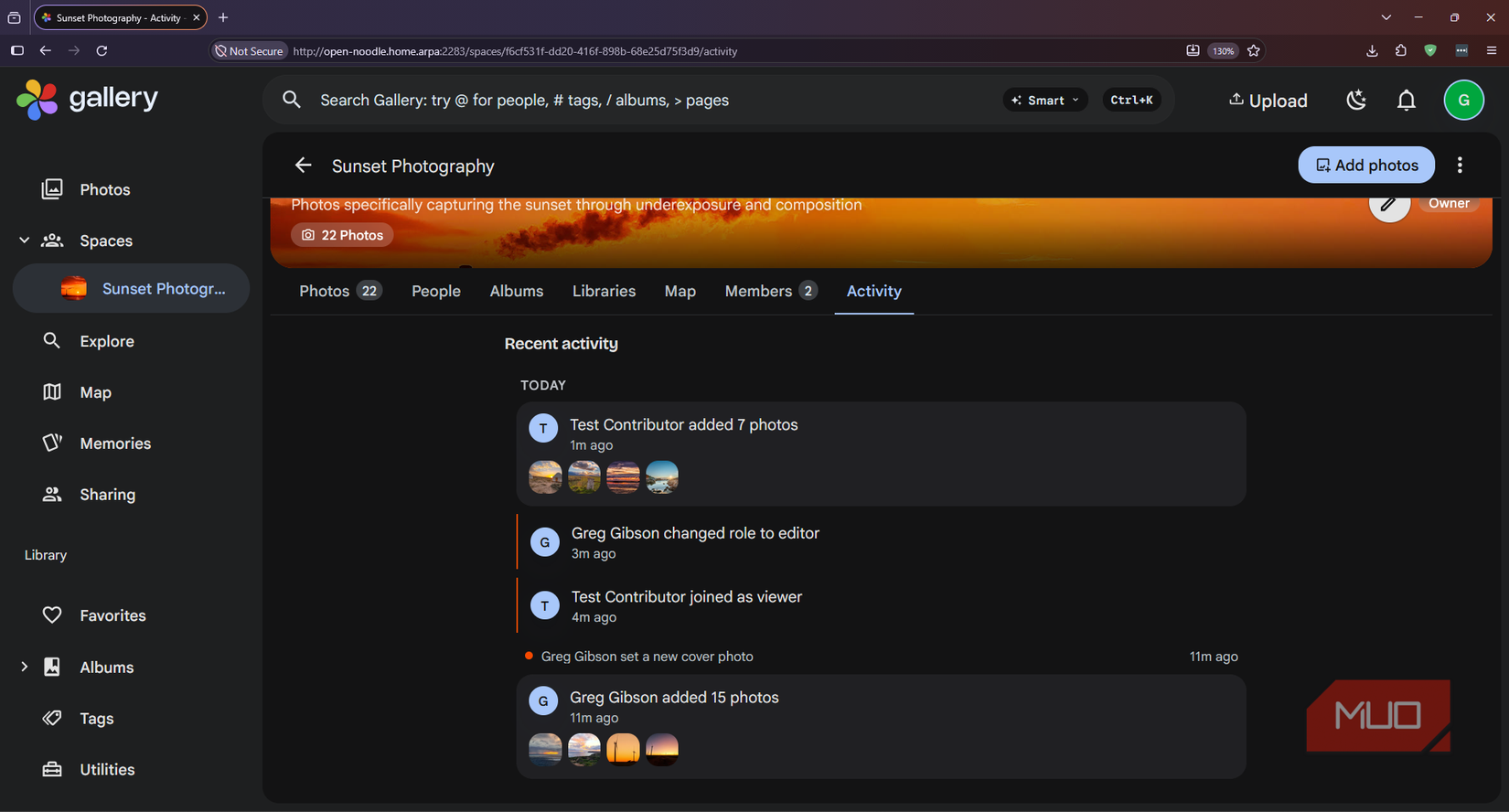Bookmark this page with the star icon
This screenshot has width=1509, height=812.
pyautogui.click(x=1254, y=51)
